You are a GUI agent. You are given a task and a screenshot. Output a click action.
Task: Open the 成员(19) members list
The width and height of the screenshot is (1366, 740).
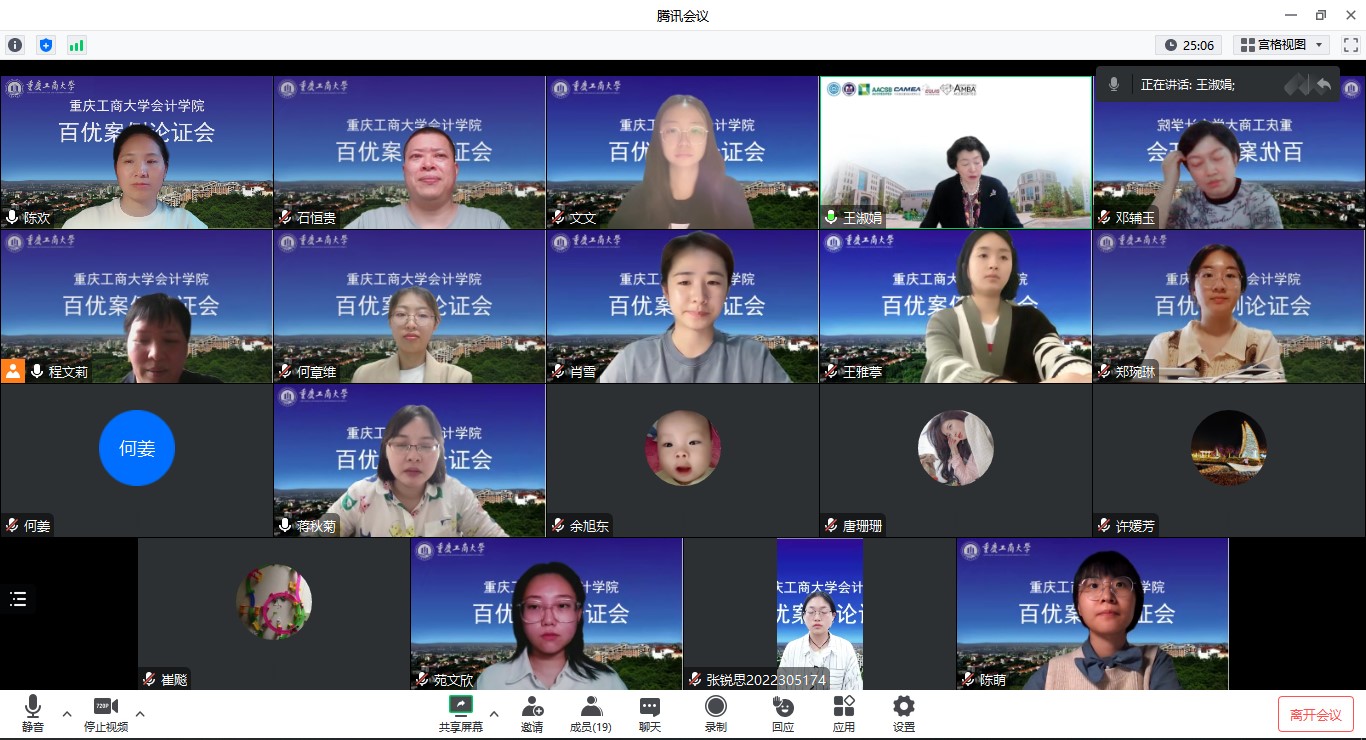(591, 714)
